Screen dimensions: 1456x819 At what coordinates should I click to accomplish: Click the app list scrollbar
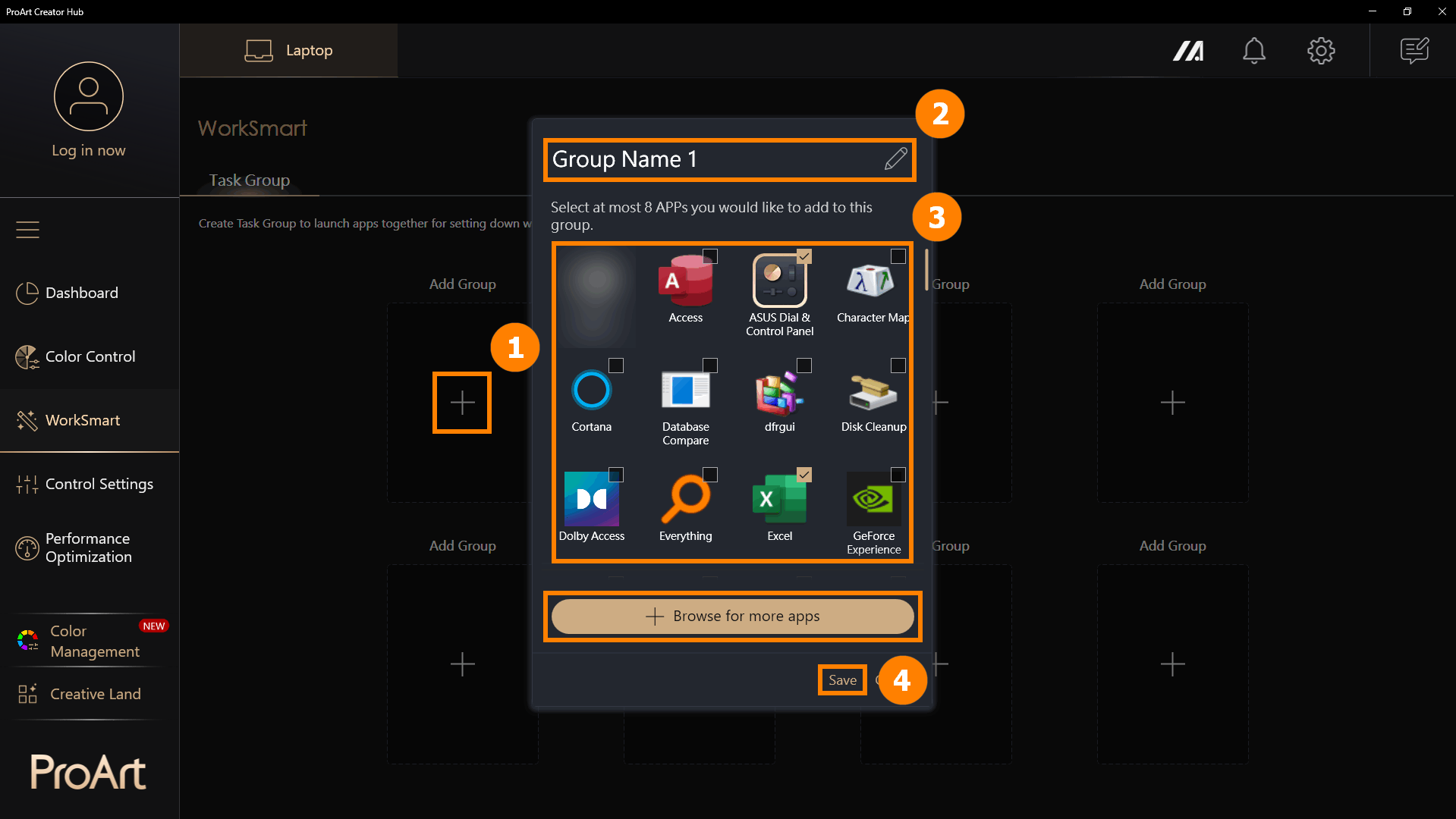click(x=926, y=269)
